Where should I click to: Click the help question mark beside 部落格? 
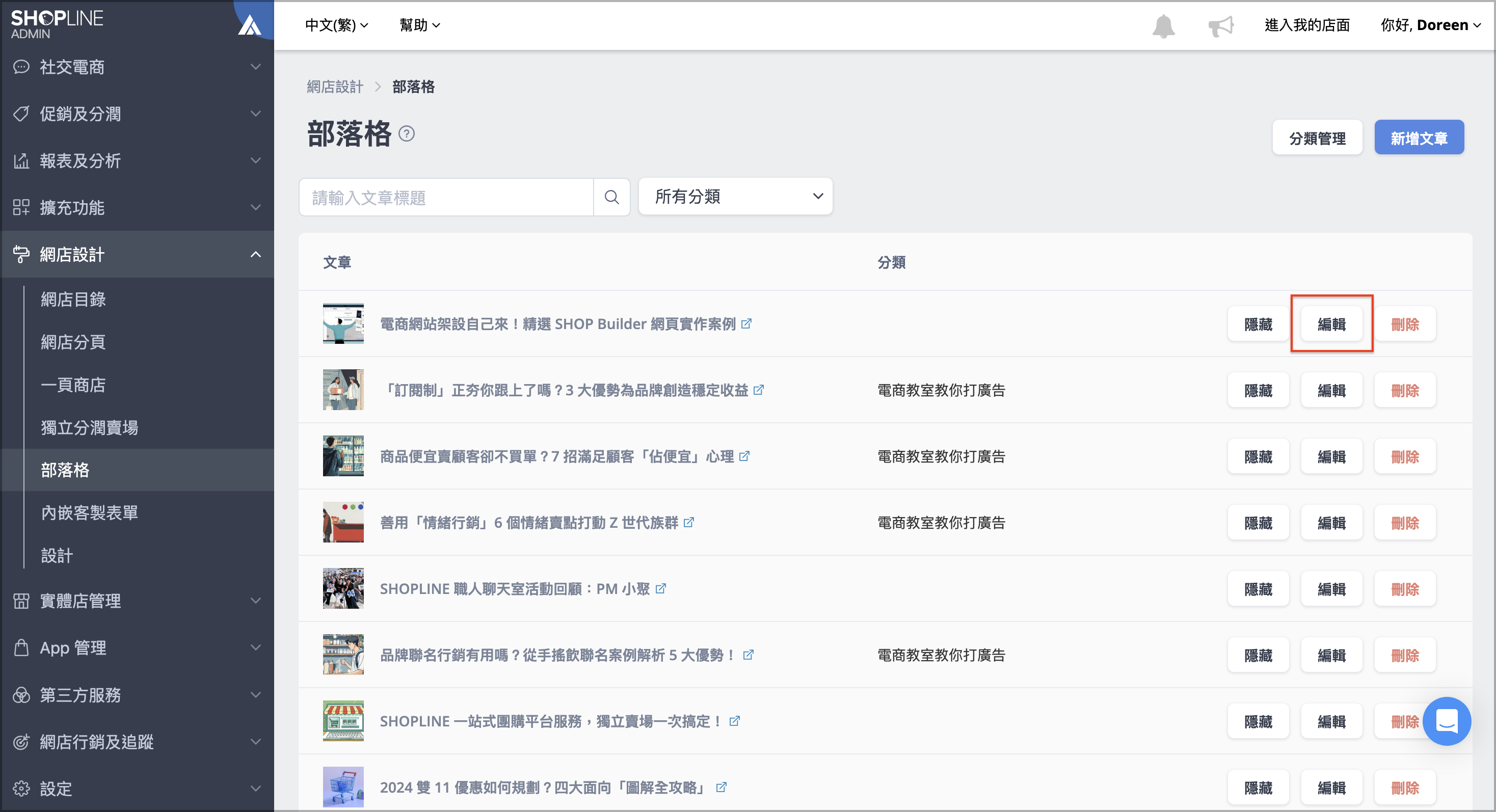[407, 134]
